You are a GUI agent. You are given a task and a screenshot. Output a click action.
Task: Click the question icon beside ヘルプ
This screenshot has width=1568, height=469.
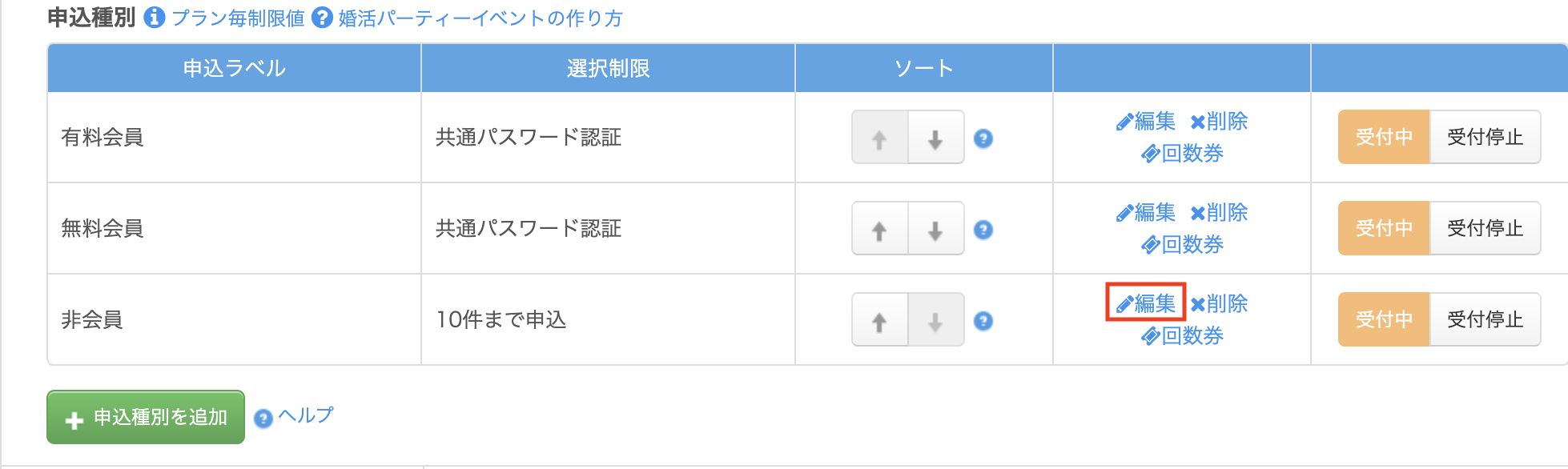(263, 418)
